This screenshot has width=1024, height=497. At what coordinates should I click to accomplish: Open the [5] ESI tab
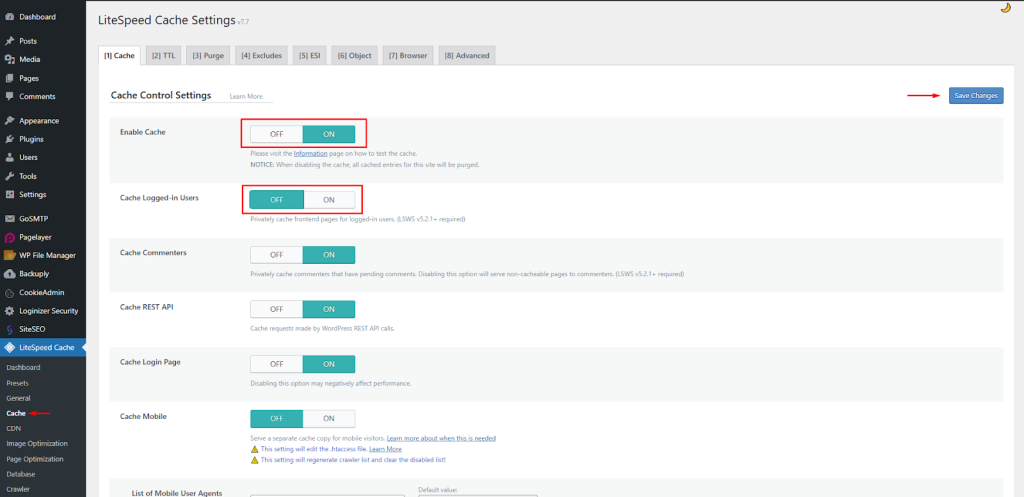(309, 56)
